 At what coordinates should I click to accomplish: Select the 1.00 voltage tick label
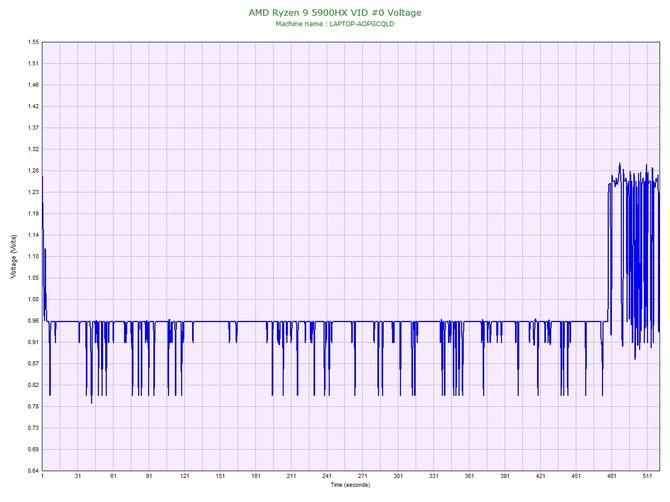tap(33, 299)
